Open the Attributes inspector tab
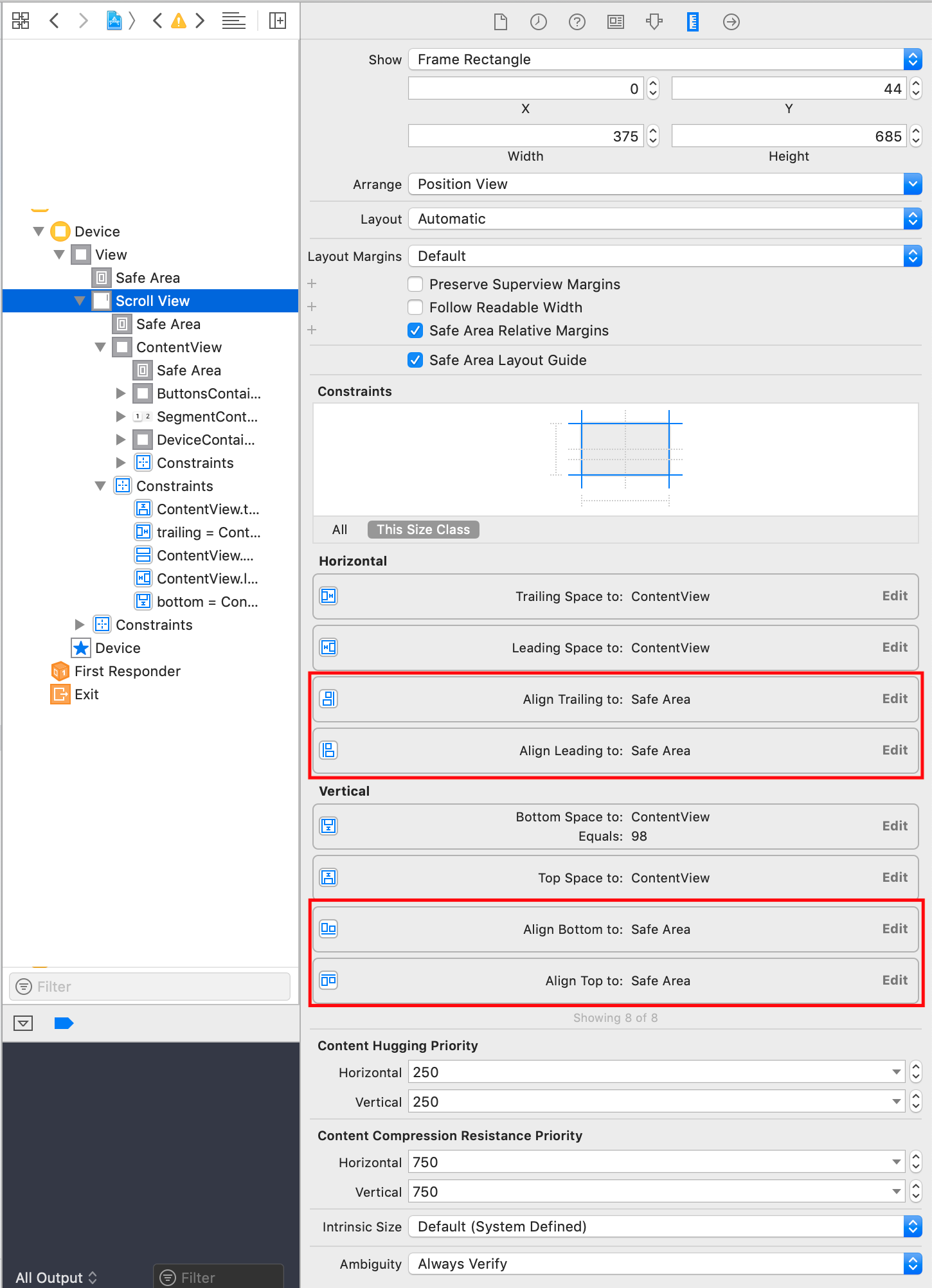 (x=654, y=22)
